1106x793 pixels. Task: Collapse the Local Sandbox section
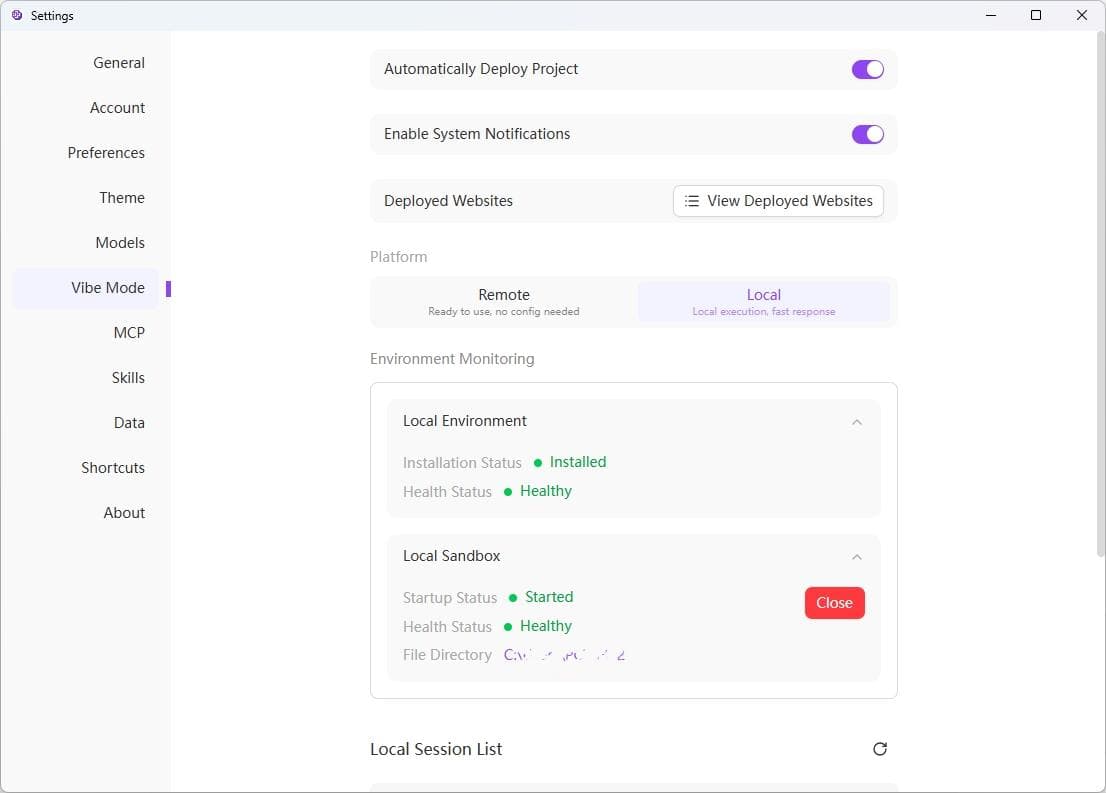(856, 557)
